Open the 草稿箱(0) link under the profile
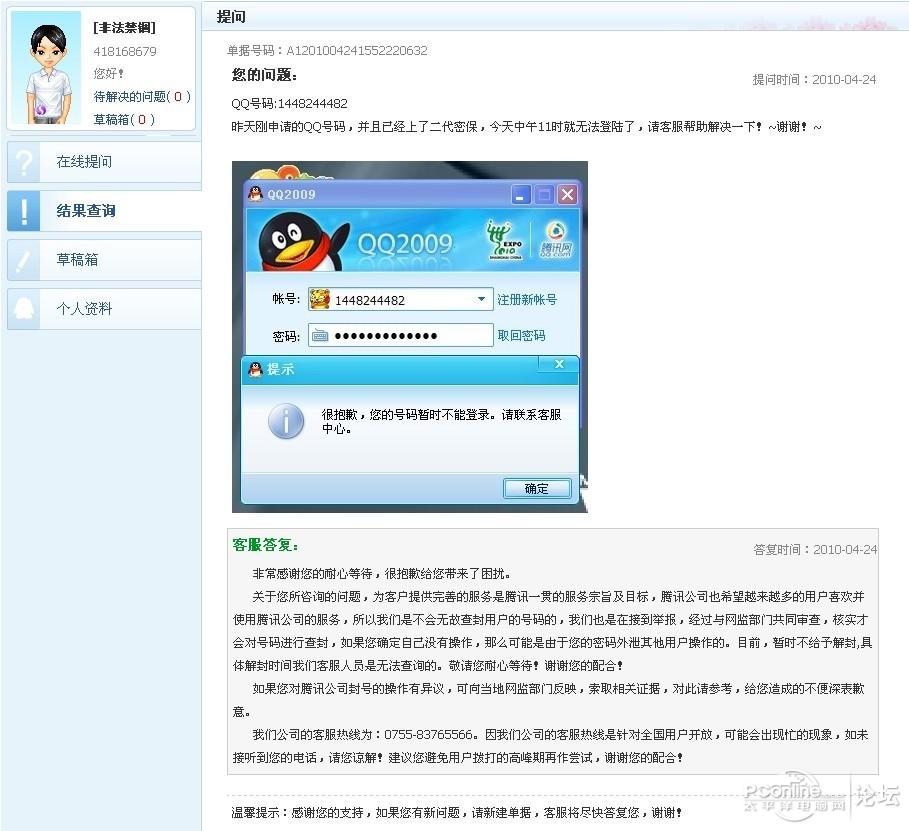This screenshot has width=909, height=831. pos(124,119)
